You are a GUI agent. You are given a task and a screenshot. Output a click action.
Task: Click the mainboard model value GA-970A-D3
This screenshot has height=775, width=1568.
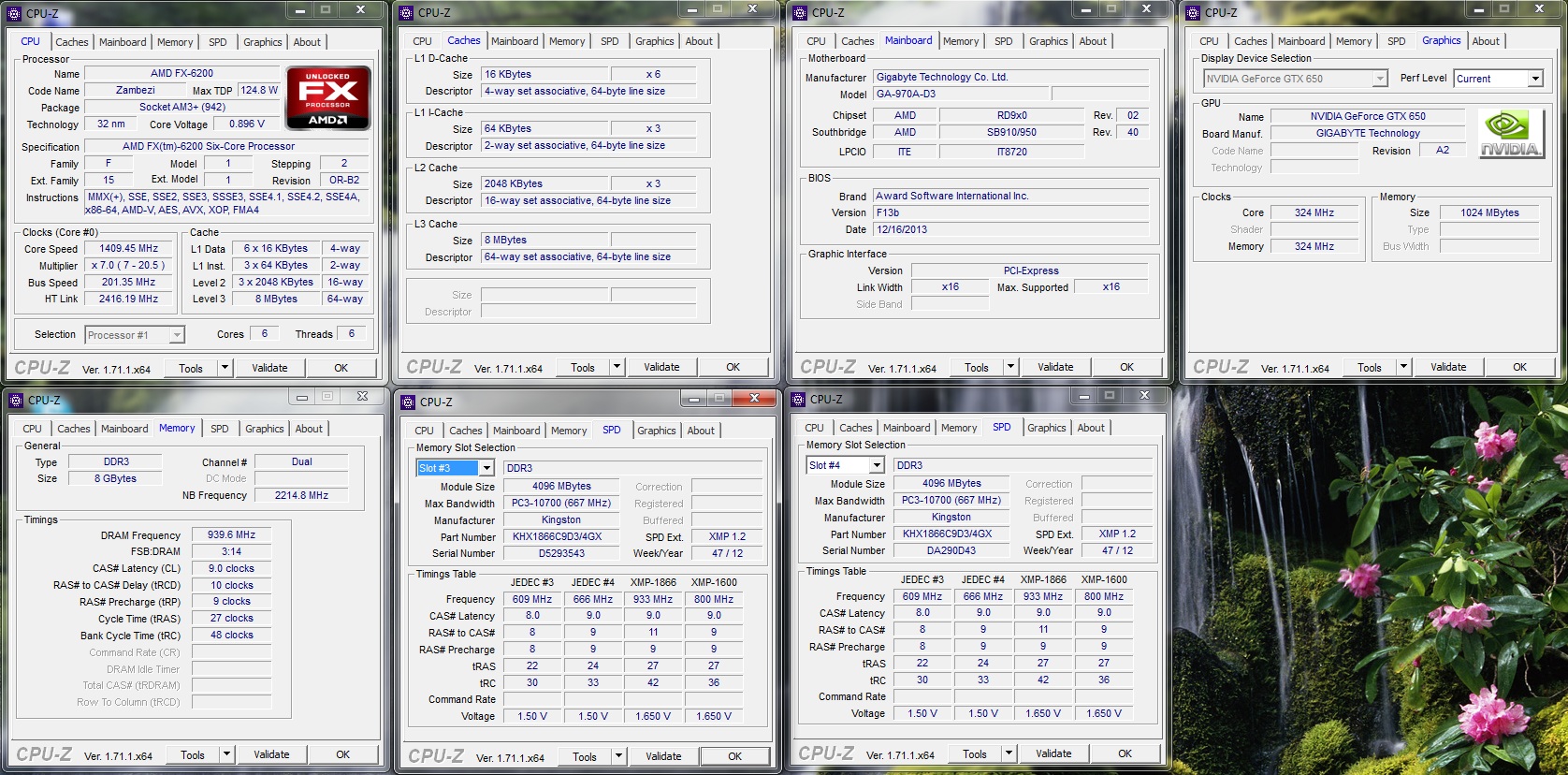962,94
